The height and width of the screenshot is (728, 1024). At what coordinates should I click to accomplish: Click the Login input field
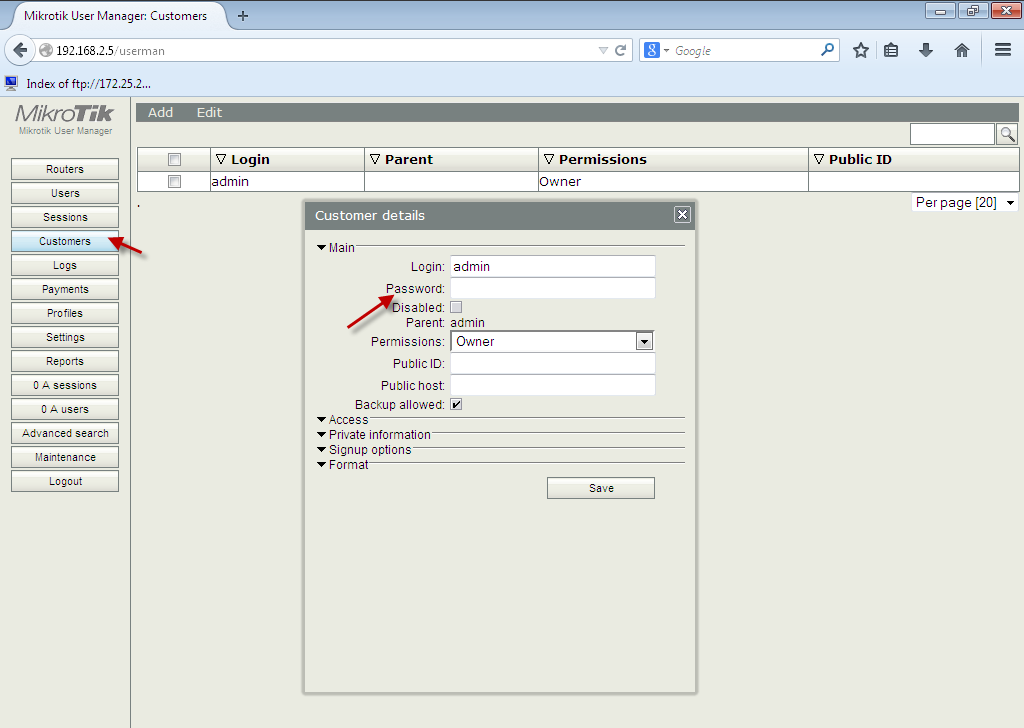pyautogui.click(x=552, y=266)
